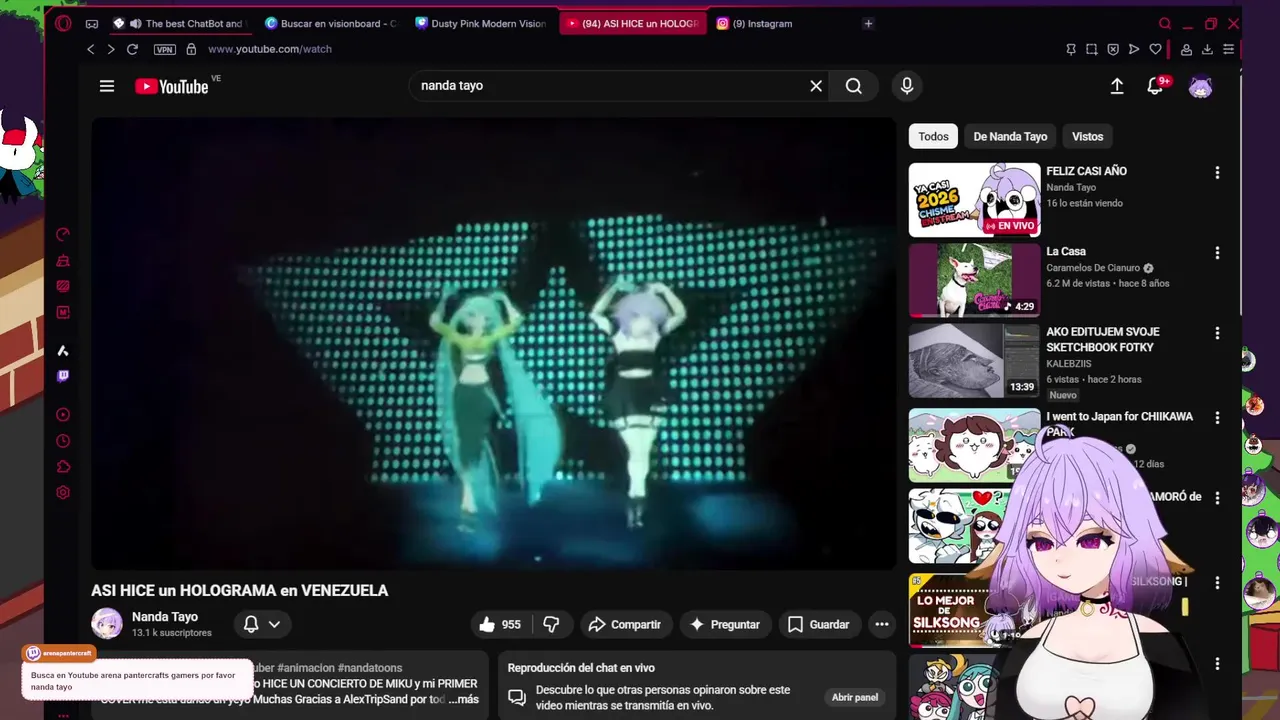Image resolution: width=1280 pixels, height=720 pixels.
Task: Click the Opera GX logo menu
Action: pos(63,24)
